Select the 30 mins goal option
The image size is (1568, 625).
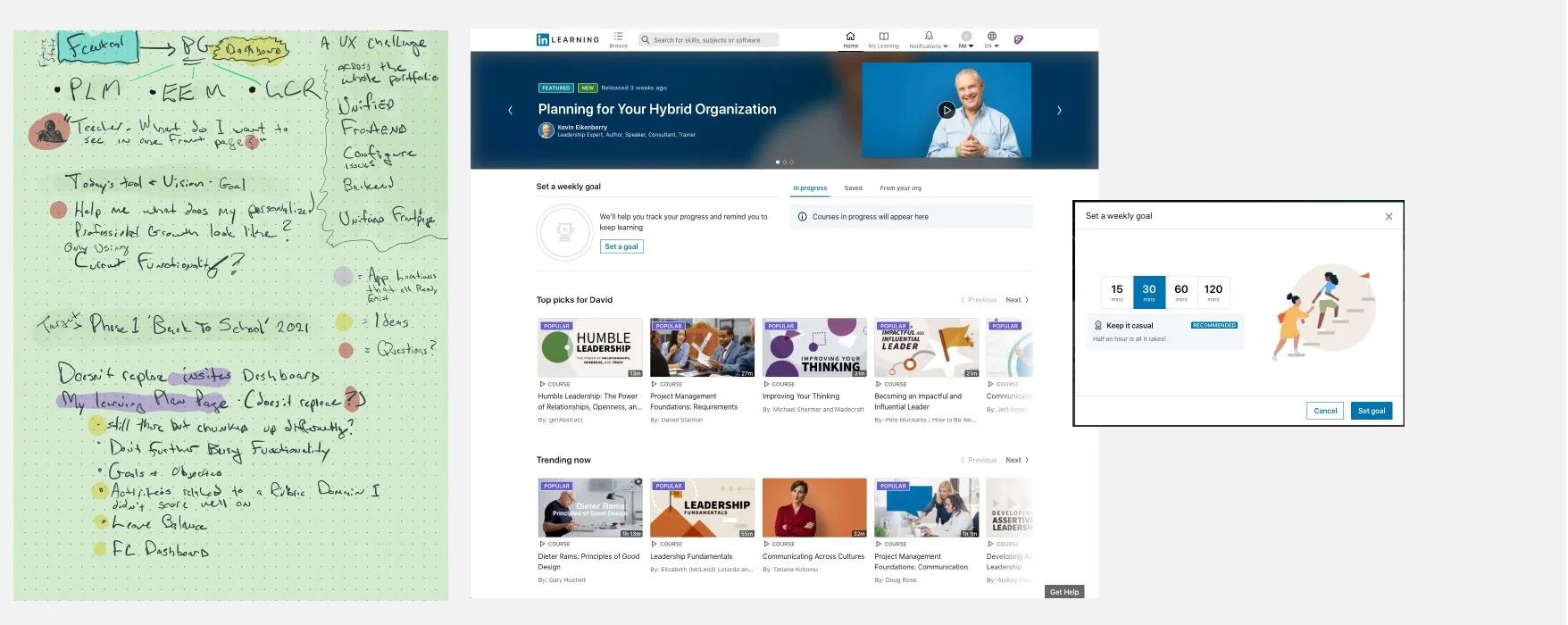1149,292
